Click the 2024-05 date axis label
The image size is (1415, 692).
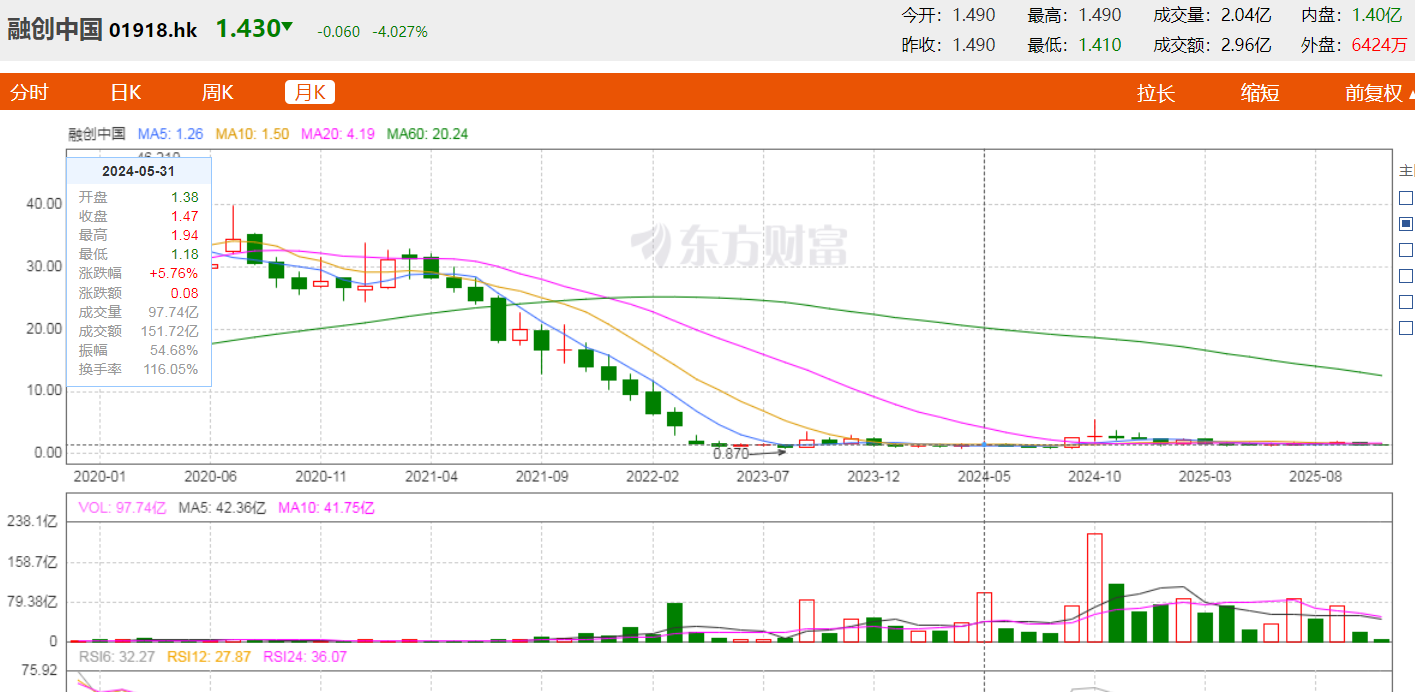coord(984,477)
